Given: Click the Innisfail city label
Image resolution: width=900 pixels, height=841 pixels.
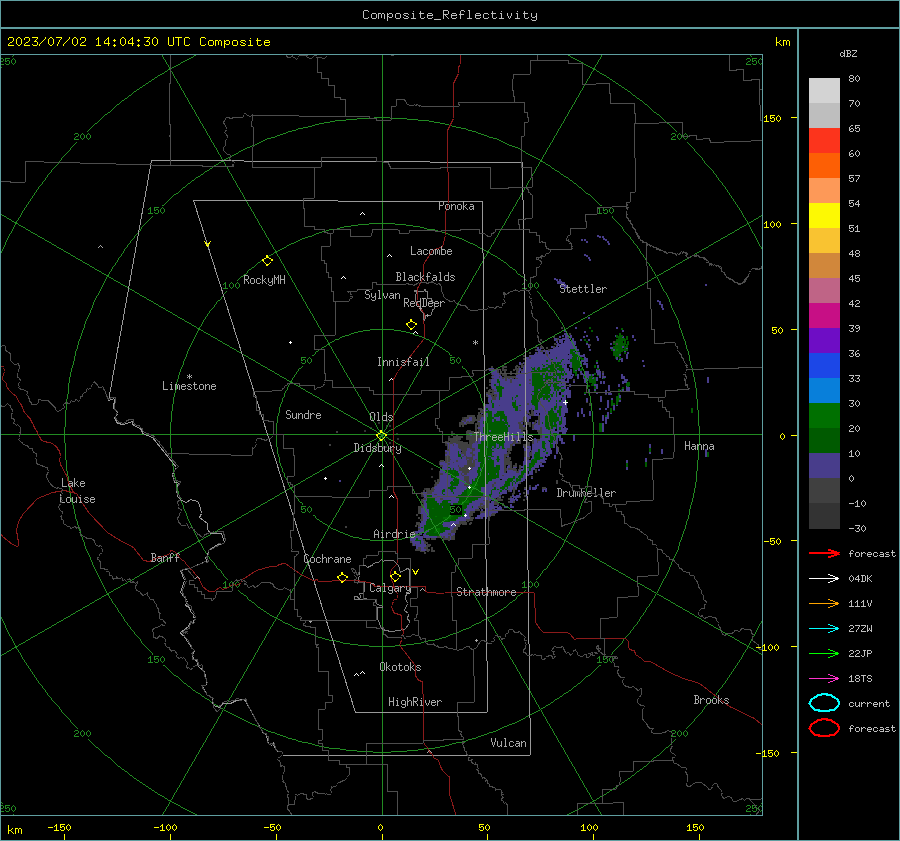Looking at the screenshot, I should pos(403,362).
